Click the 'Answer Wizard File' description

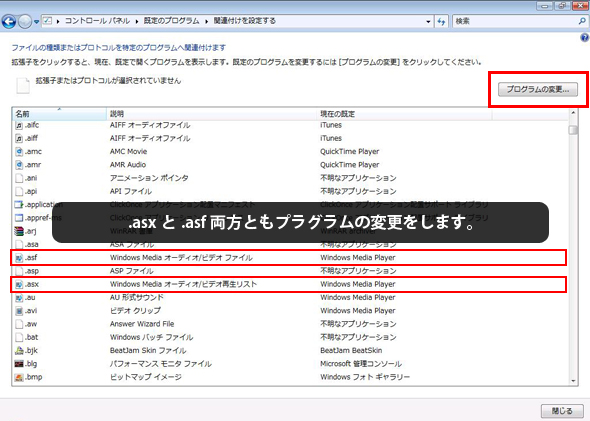[x=142, y=324]
